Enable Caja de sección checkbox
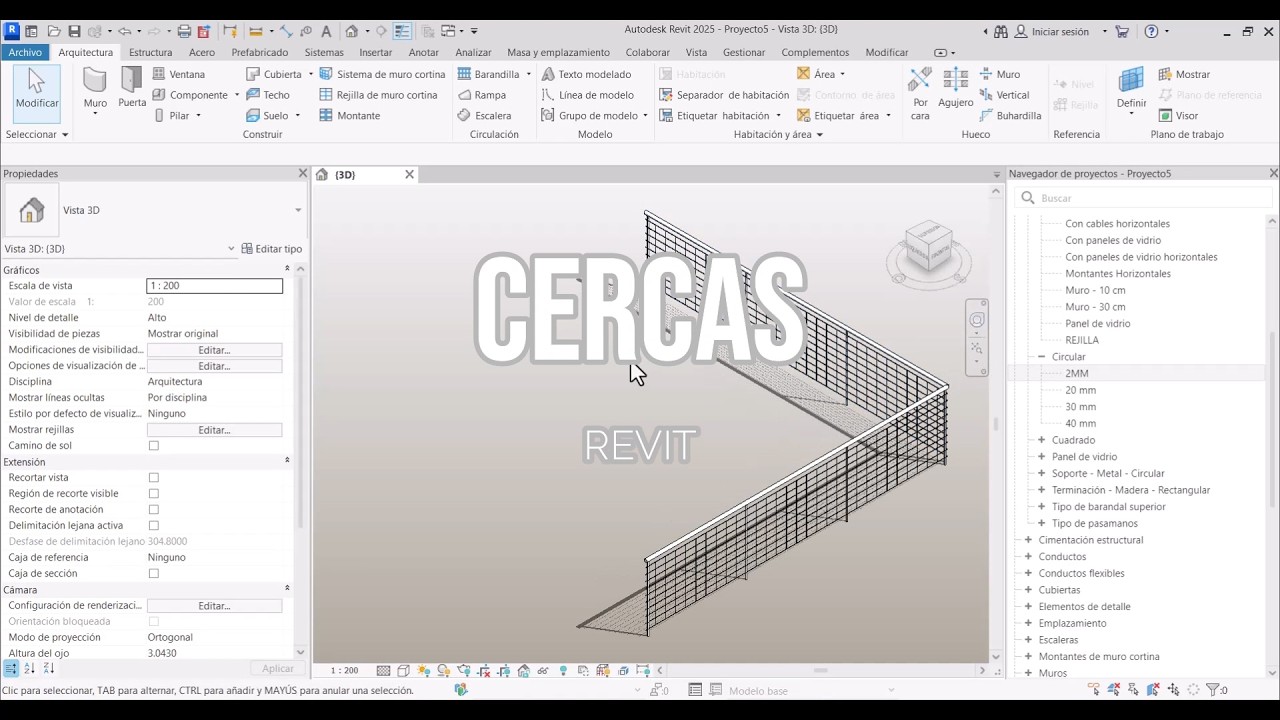The height and width of the screenshot is (720, 1280). point(154,574)
